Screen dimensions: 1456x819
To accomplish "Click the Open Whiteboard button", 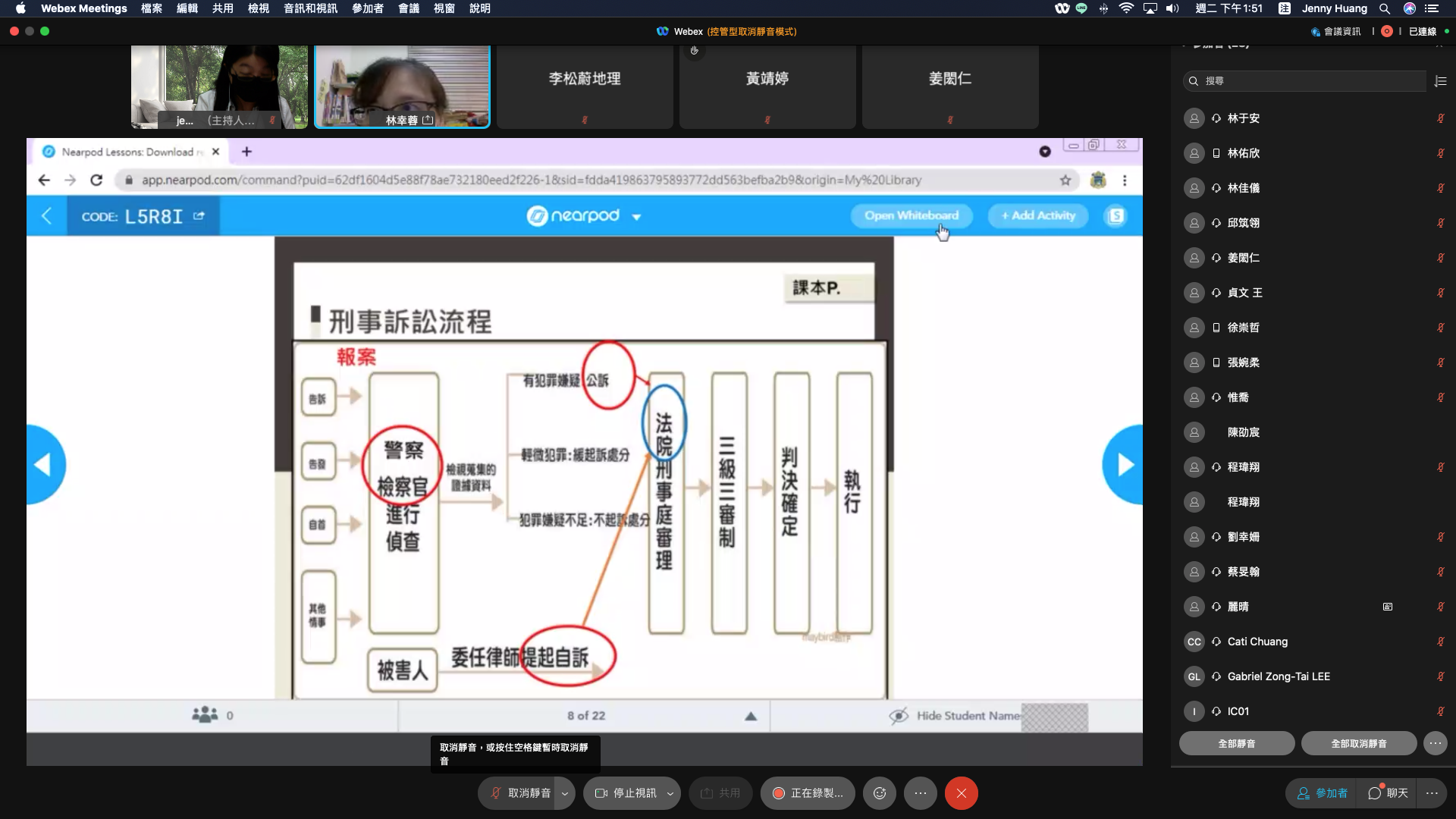I will (911, 216).
